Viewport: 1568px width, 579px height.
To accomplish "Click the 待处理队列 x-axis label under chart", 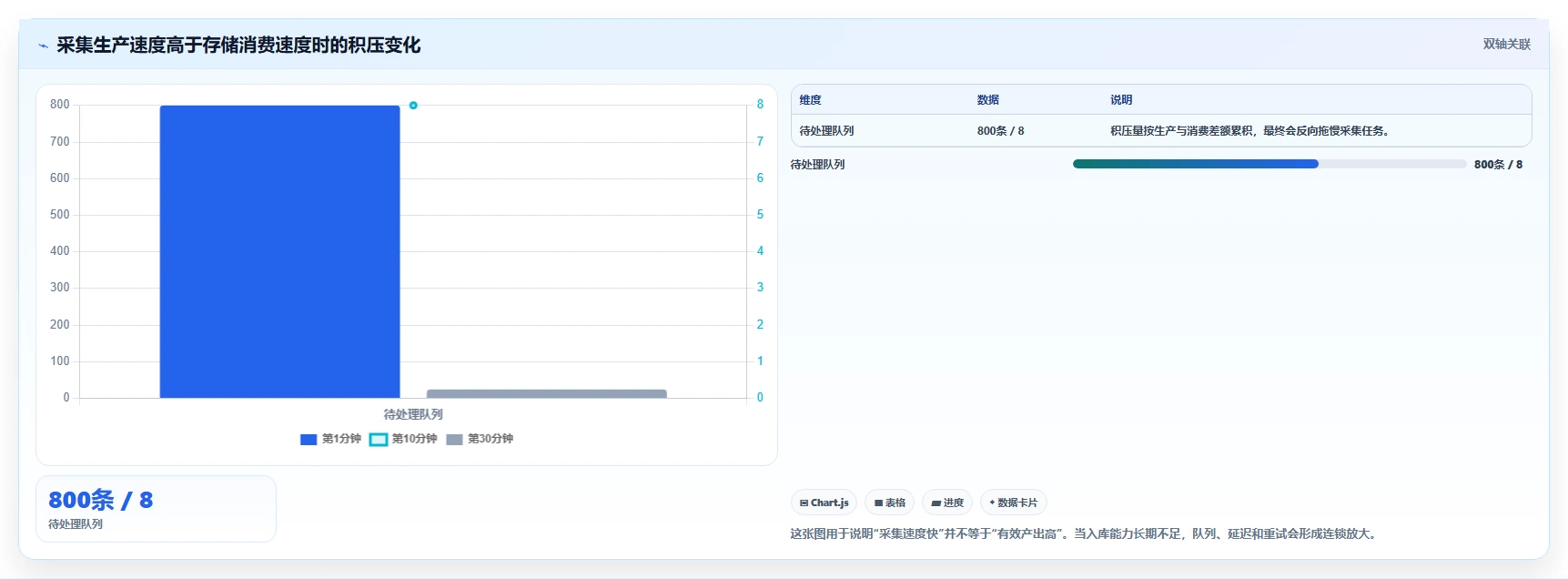I will 413,414.
